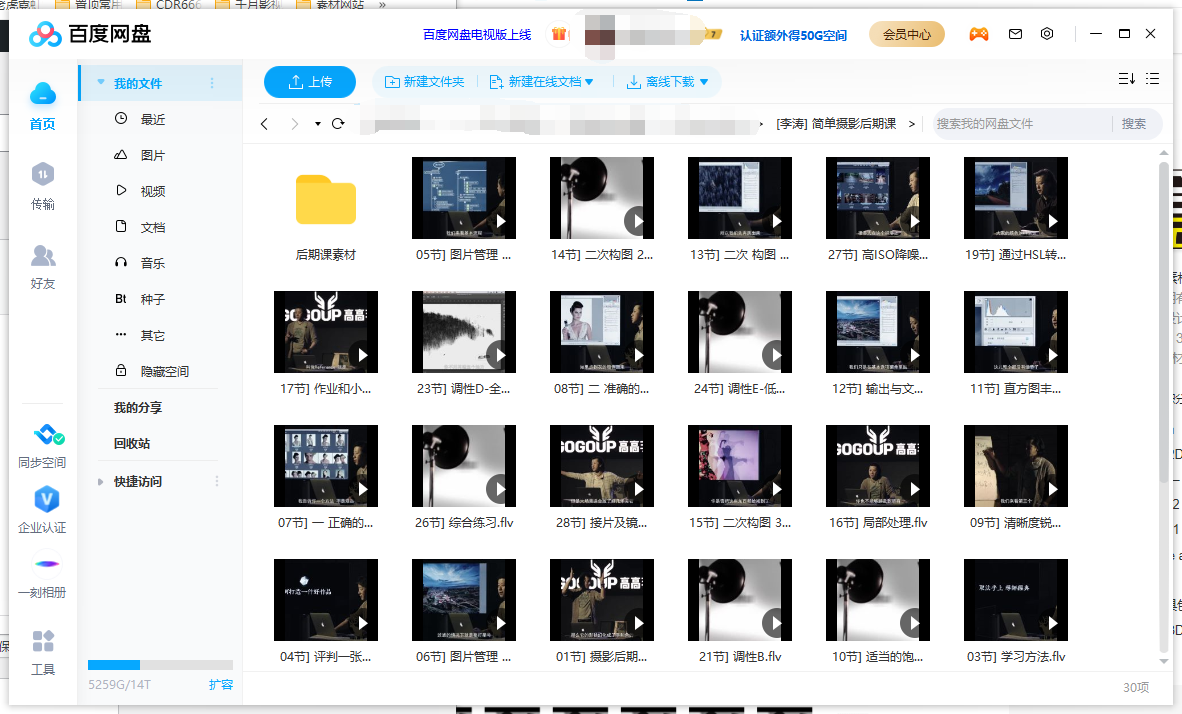Select video 24节] 调性E-低
The height and width of the screenshot is (714, 1182).
pos(740,332)
